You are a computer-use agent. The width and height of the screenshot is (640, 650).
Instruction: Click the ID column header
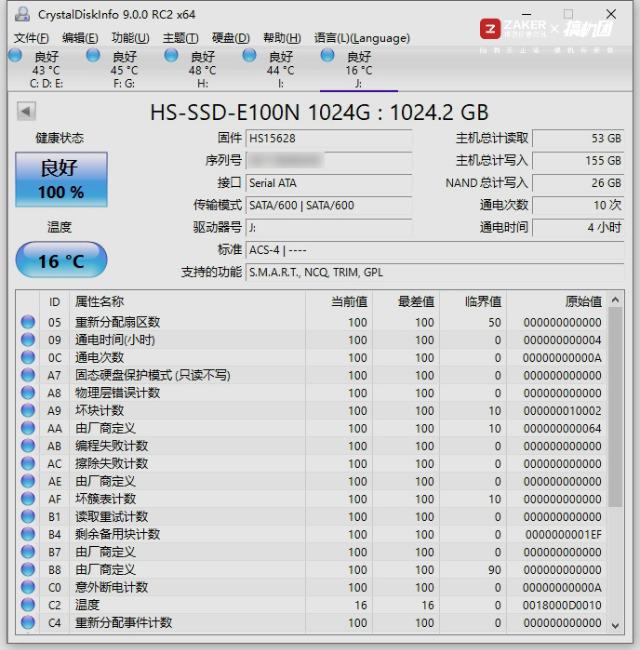(54, 302)
